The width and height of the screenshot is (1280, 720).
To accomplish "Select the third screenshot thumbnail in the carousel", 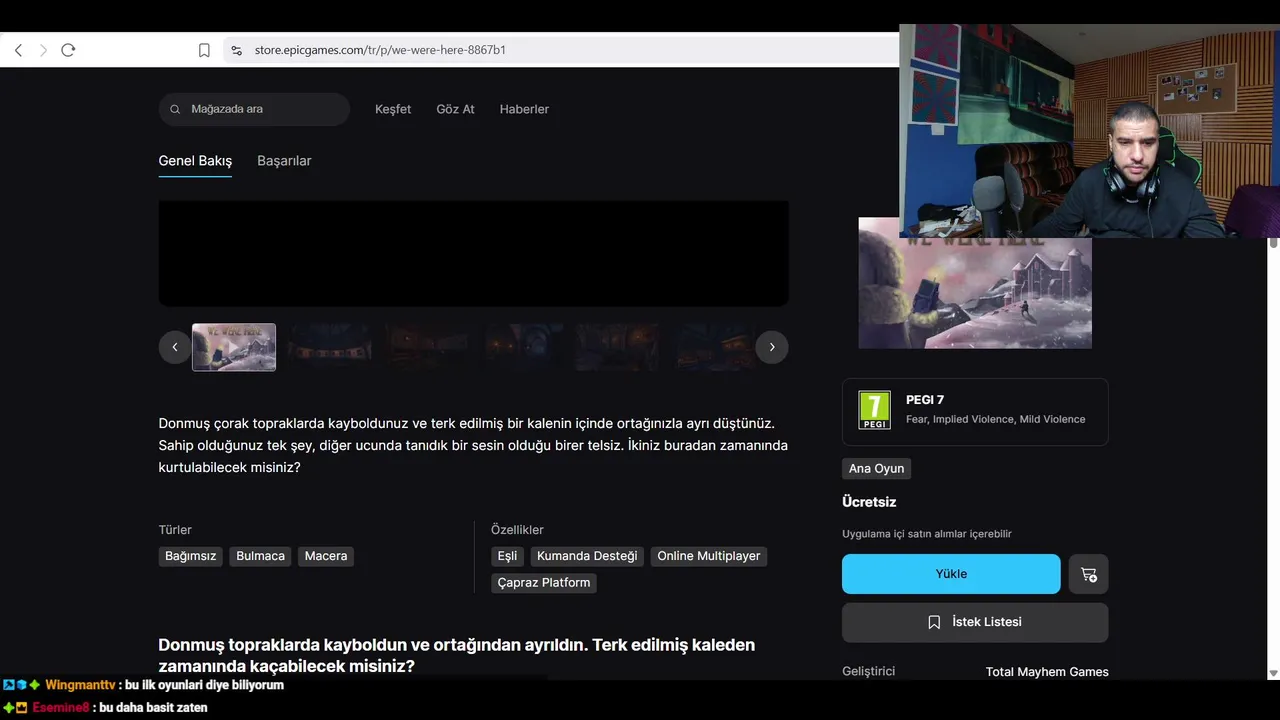I will [426, 347].
